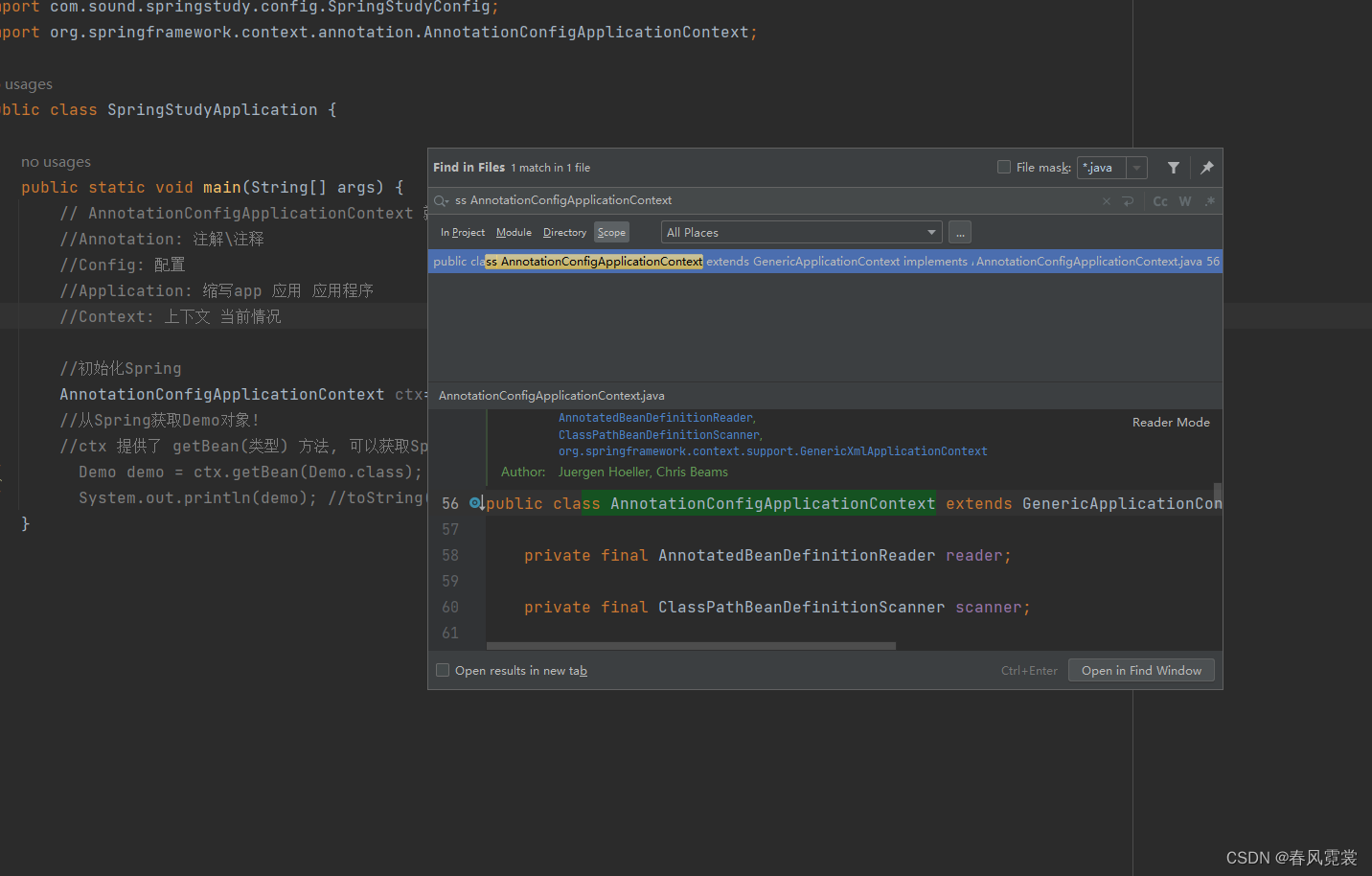Click 'System.out.println(demo);' line in editor
This screenshot has height=876, width=1372.
(x=197, y=498)
